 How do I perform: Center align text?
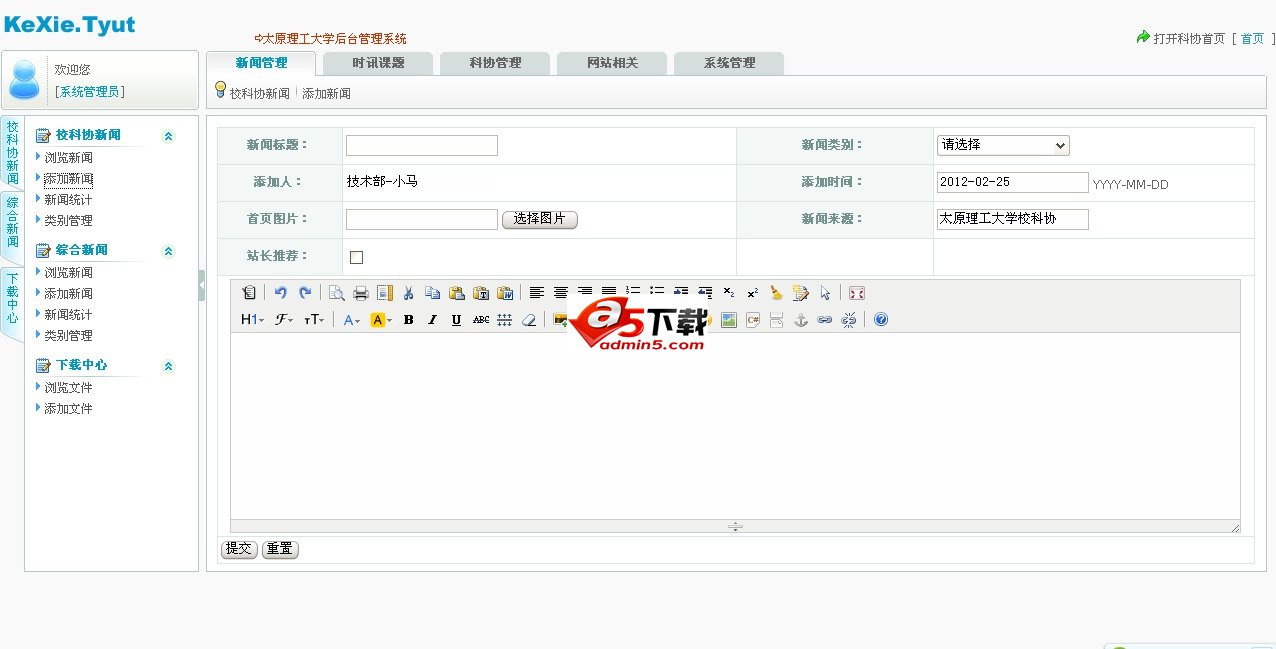coord(561,293)
